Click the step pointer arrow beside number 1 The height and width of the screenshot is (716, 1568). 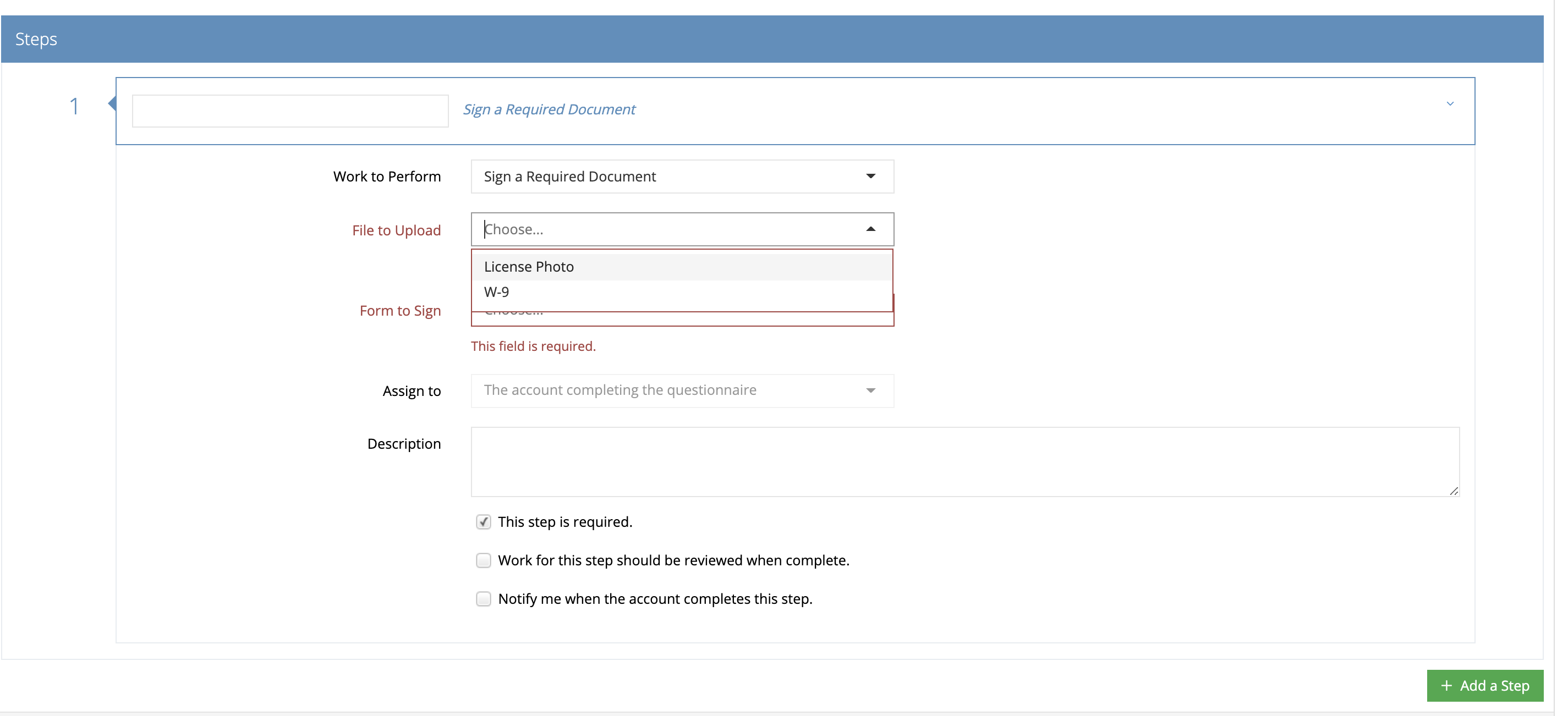112,103
